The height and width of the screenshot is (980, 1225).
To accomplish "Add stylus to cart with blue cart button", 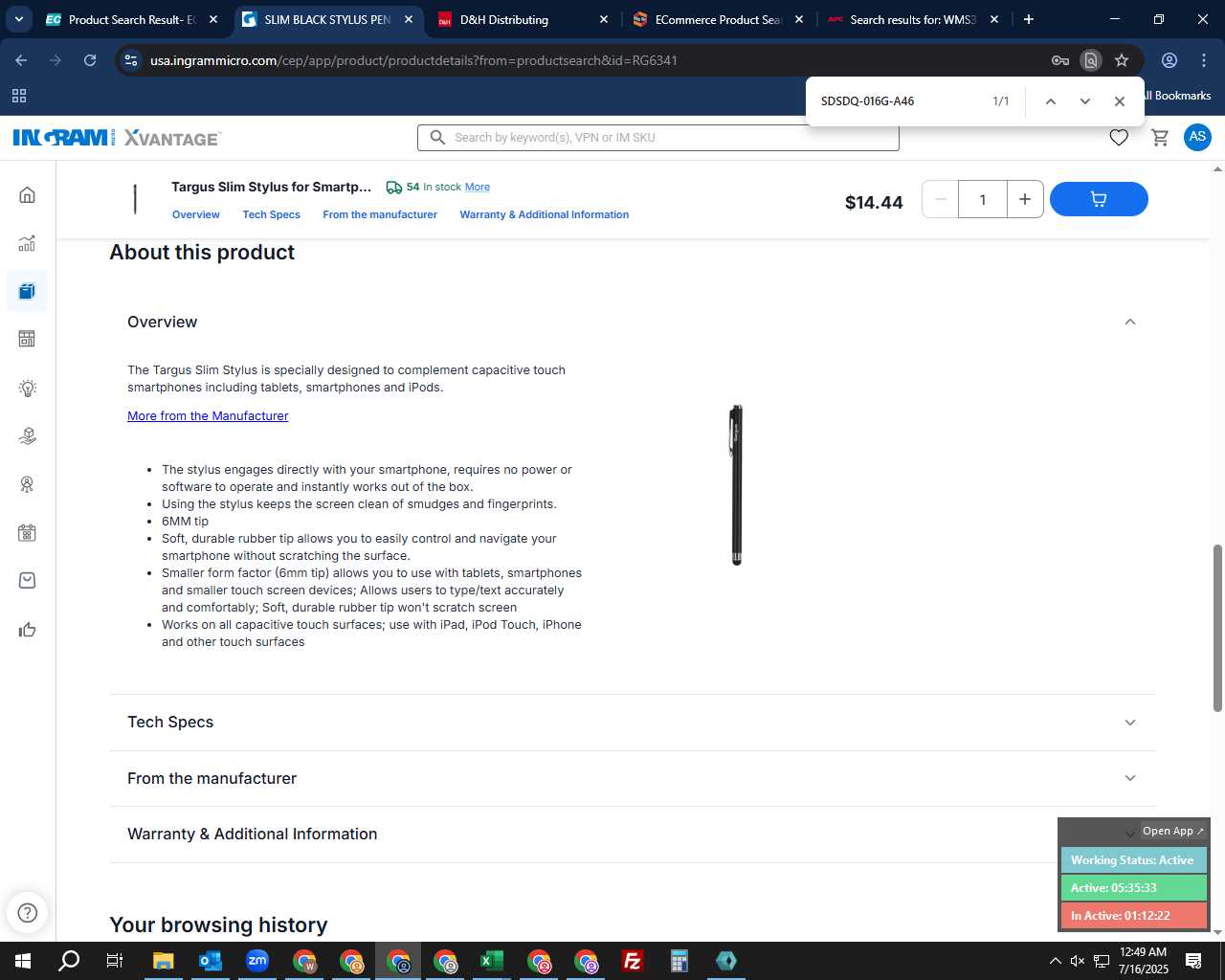I will click(x=1099, y=199).
